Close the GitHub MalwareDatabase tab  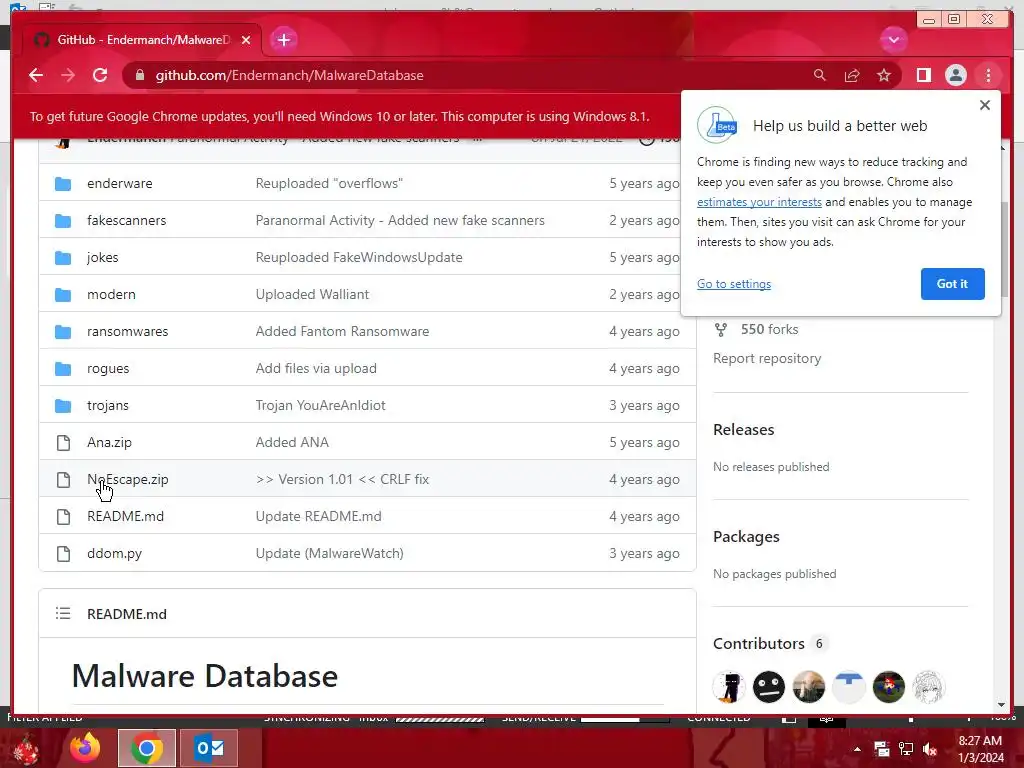[x=246, y=40]
